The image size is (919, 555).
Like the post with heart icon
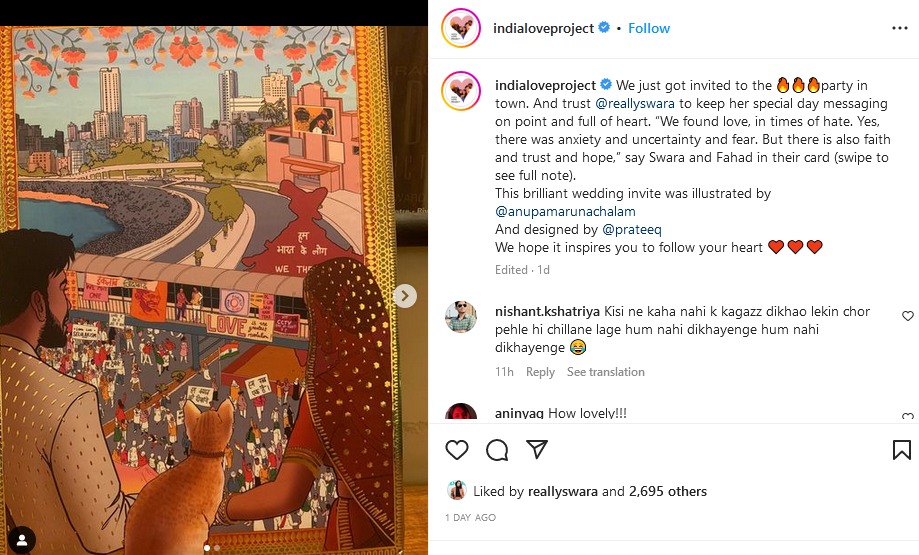pyautogui.click(x=457, y=450)
